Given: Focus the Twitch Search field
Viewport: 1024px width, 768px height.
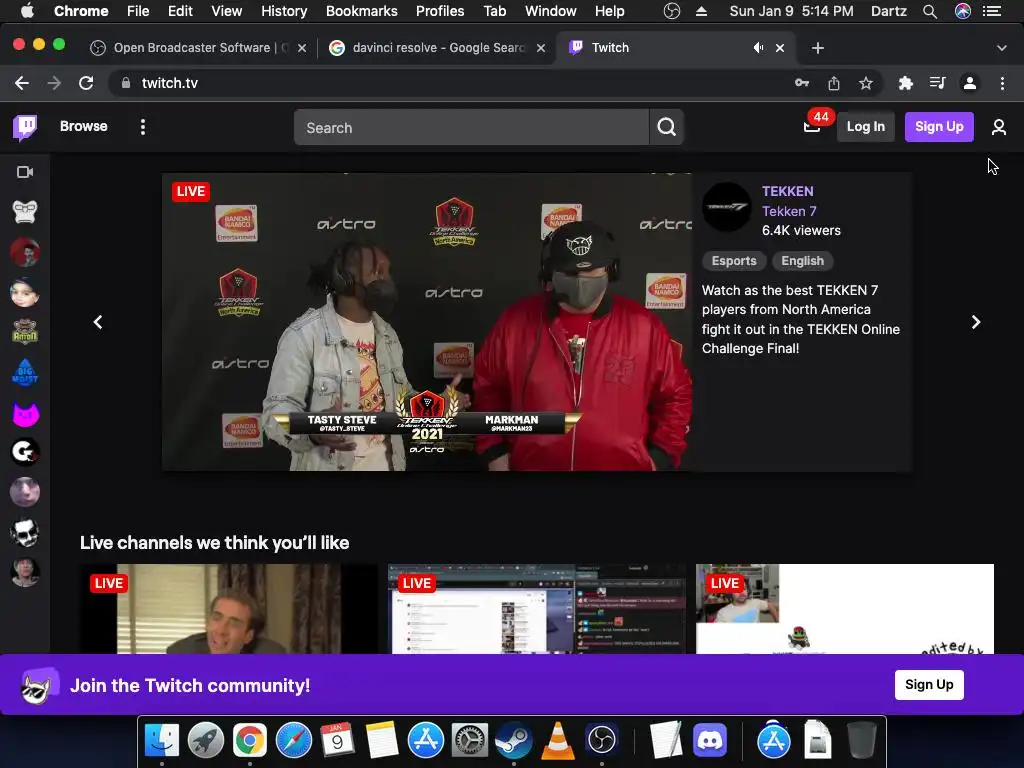Looking at the screenshot, I should click(471, 127).
